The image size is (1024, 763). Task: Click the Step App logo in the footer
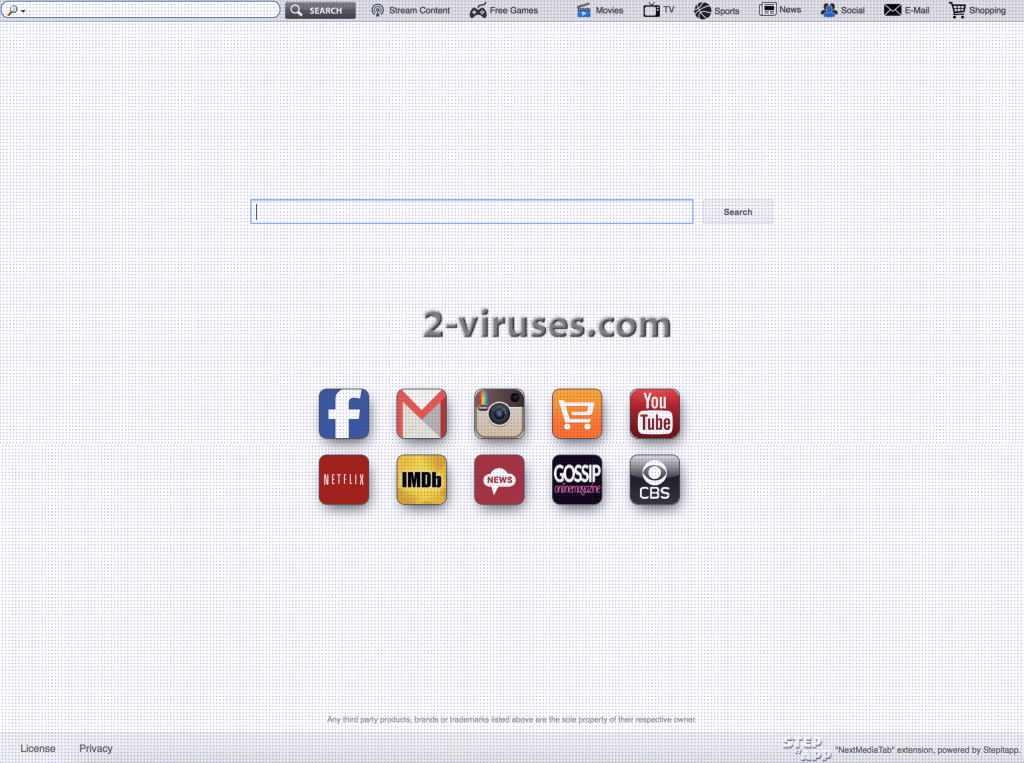click(807, 749)
